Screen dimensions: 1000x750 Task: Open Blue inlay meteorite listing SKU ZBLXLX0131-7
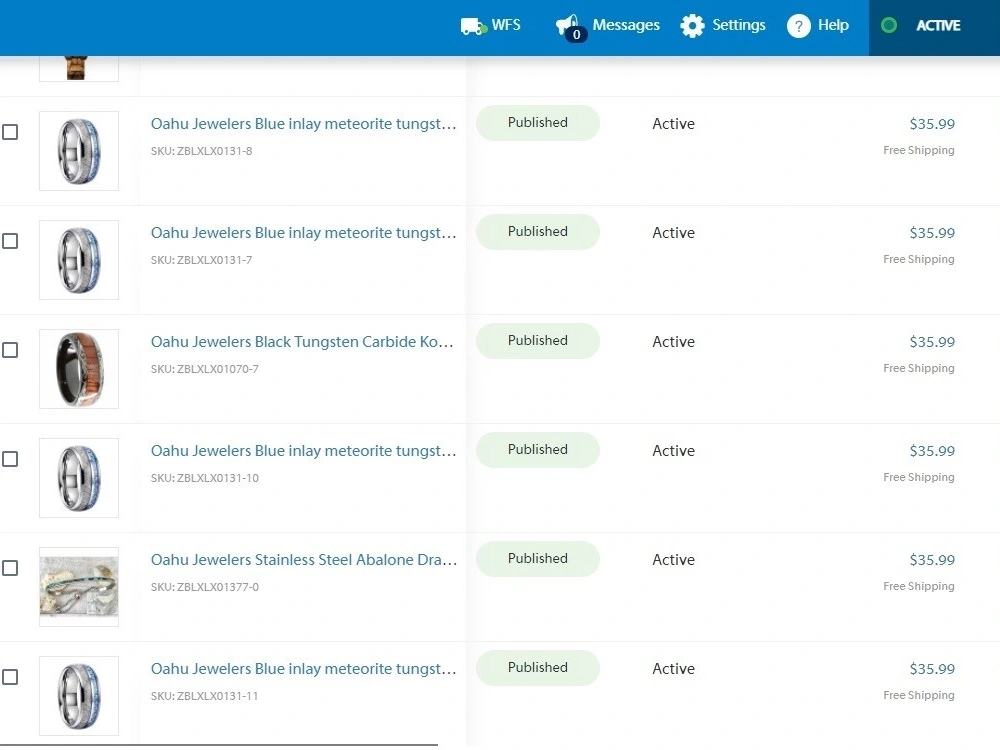[304, 233]
